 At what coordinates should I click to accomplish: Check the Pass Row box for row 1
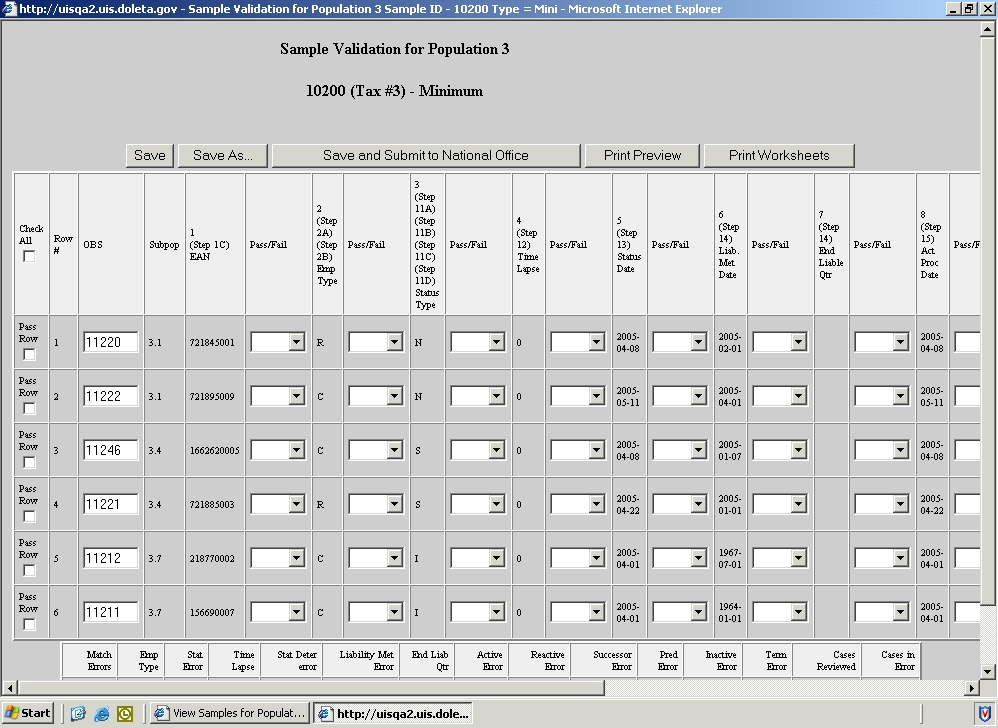(29, 355)
